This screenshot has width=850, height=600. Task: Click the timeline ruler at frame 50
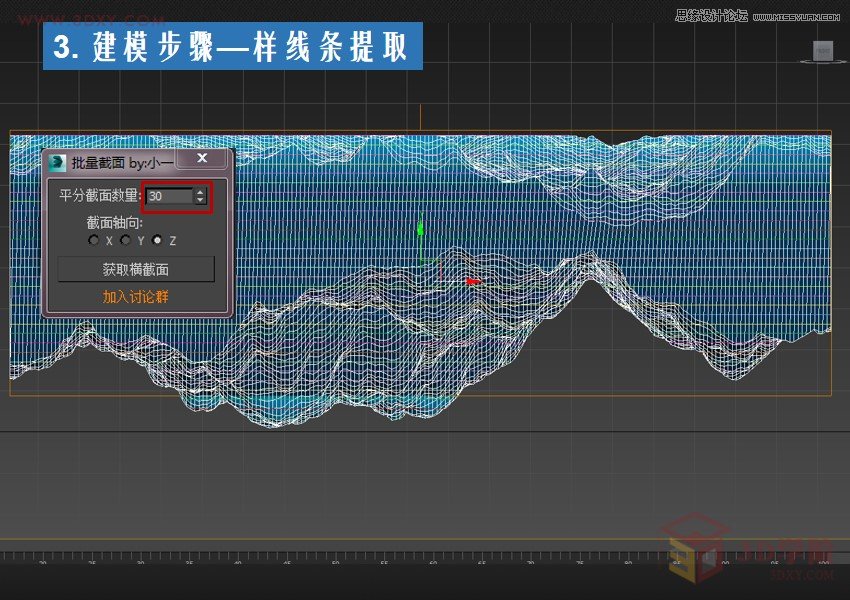click(x=336, y=558)
